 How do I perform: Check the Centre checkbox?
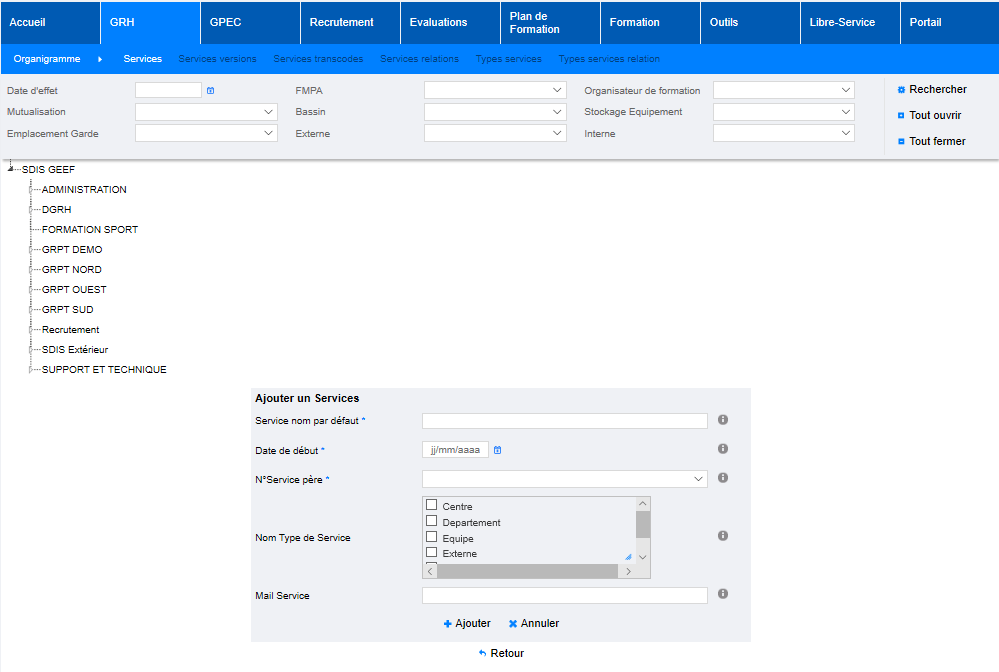click(432, 506)
